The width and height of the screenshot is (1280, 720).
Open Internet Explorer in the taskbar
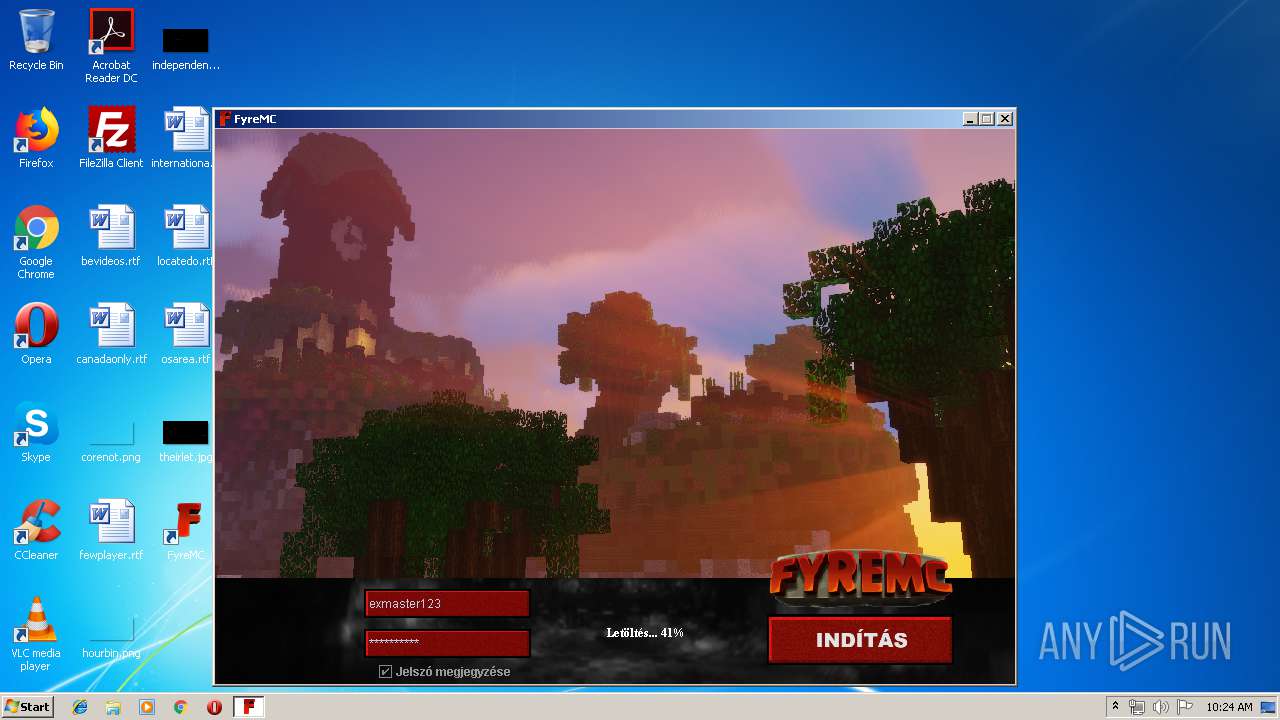click(x=80, y=707)
